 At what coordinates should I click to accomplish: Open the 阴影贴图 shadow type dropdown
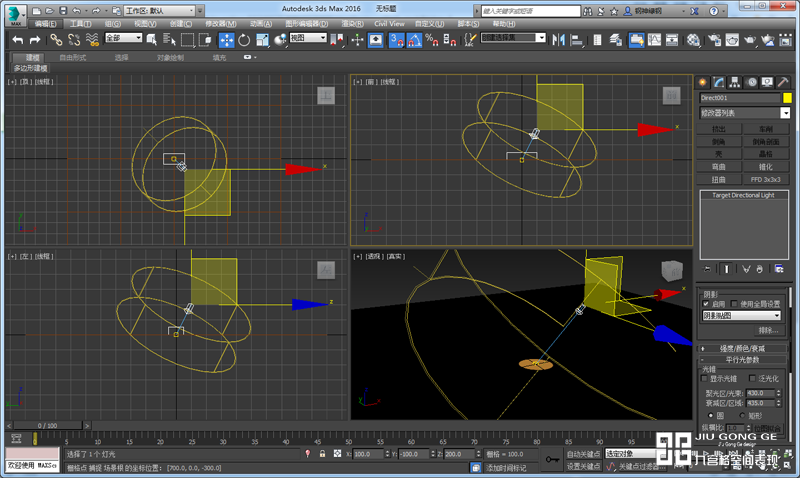coord(741,315)
